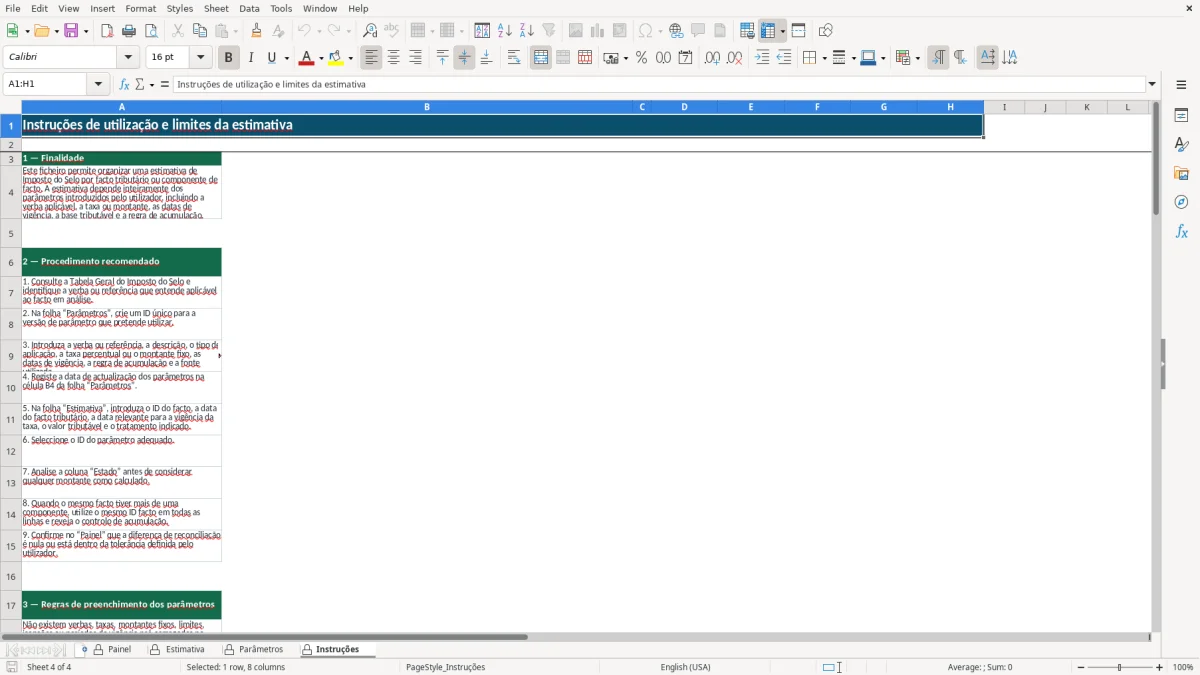The height and width of the screenshot is (675, 1200).
Task: Toggle Align Right
Action: (x=415, y=58)
